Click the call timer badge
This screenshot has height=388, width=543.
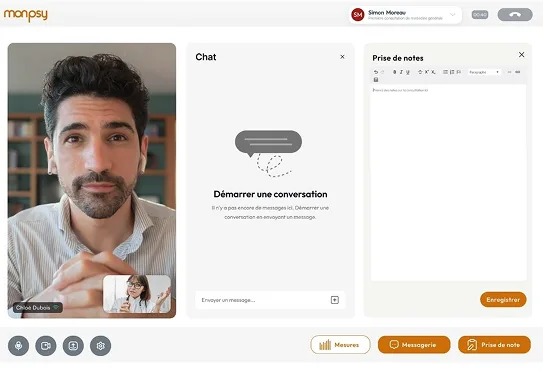[x=480, y=15]
